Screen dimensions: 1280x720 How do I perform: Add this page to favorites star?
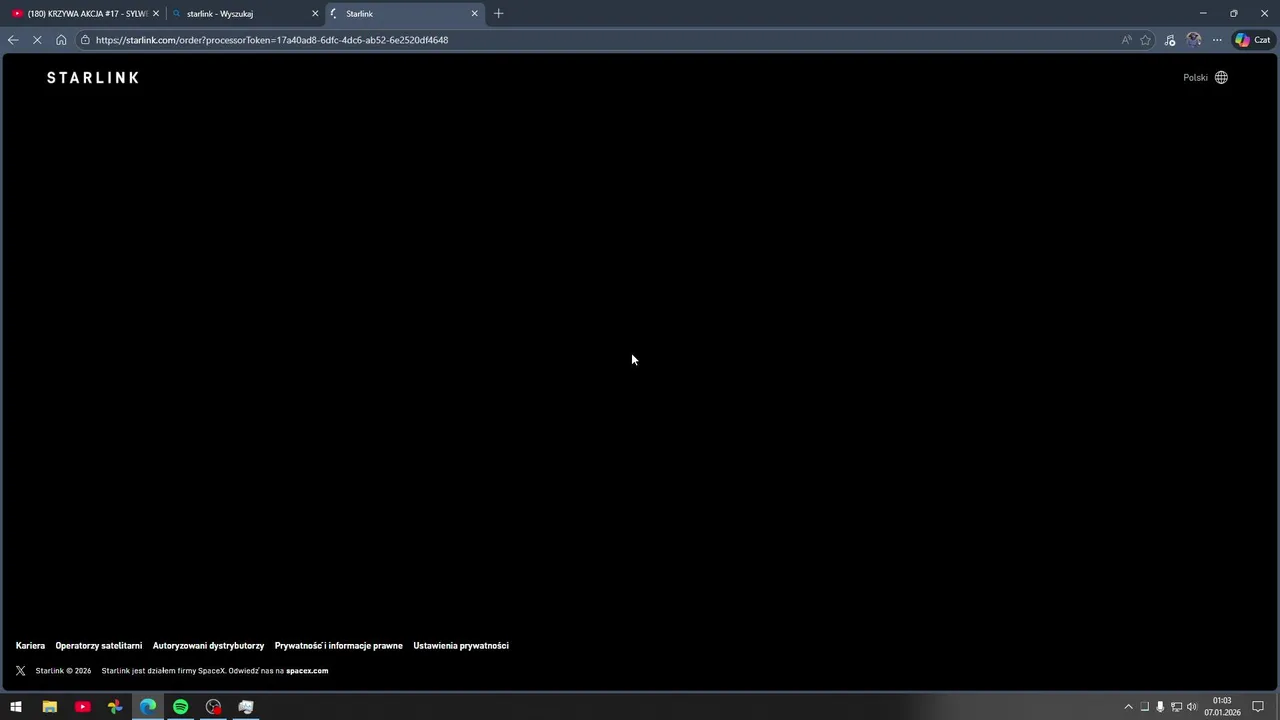point(1146,40)
